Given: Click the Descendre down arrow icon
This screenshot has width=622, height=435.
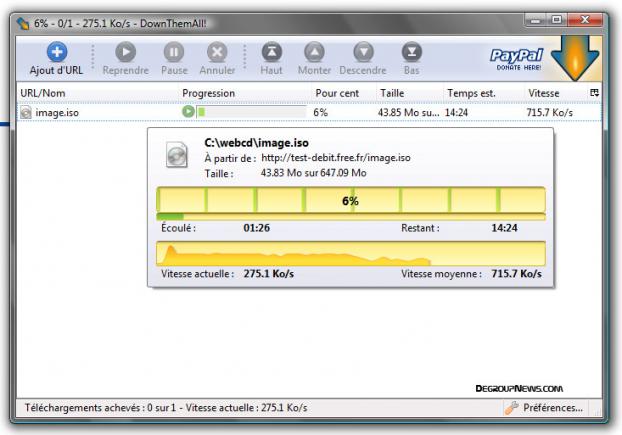Looking at the screenshot, I should point(362,51).
